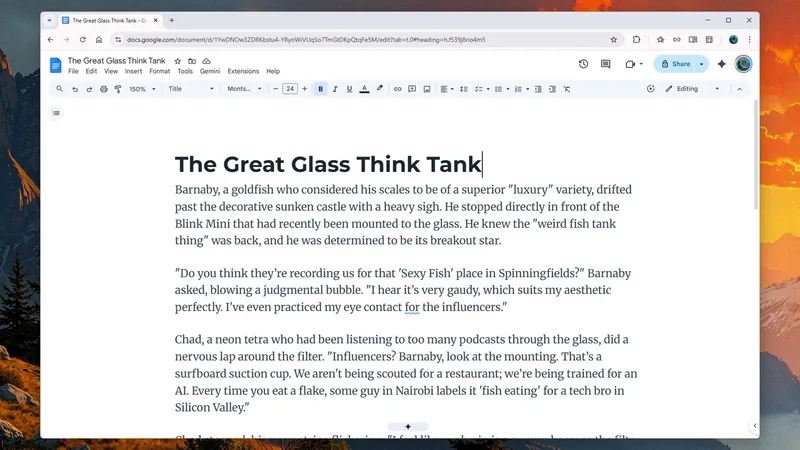800x450 pixels.
Task: Expand the Title paragraph style dropdown
Action: (x=190, y=89)
